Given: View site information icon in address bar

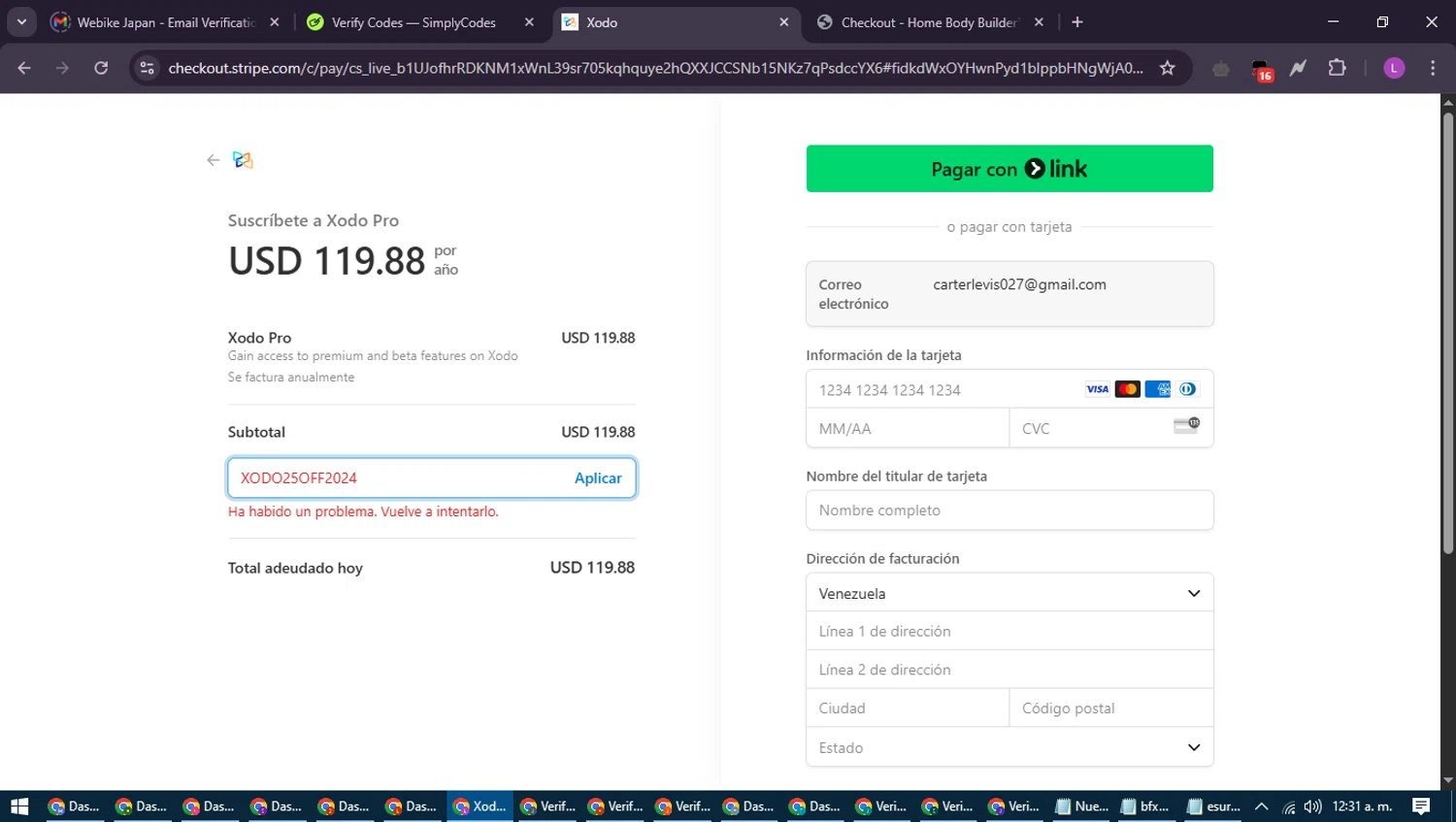Looking at the screenshot, I should [147, 68].
